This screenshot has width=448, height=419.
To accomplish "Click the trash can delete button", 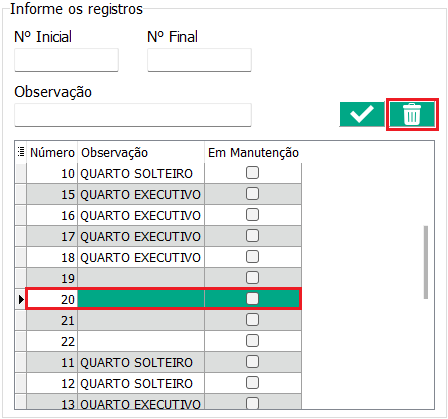I will point(412,114).
